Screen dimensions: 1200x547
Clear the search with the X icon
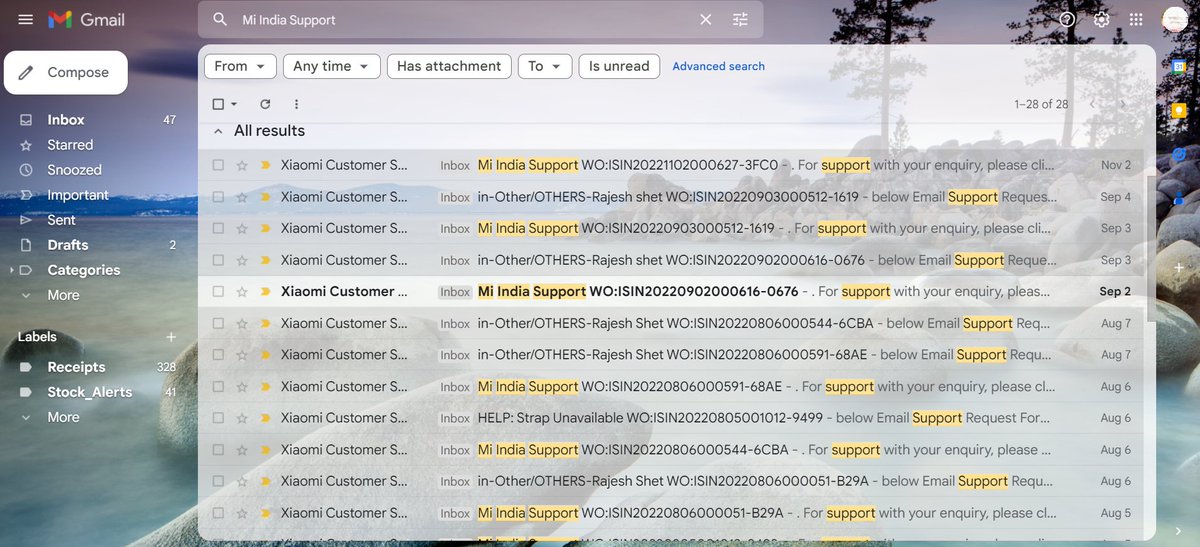click(x=706, y=19)
